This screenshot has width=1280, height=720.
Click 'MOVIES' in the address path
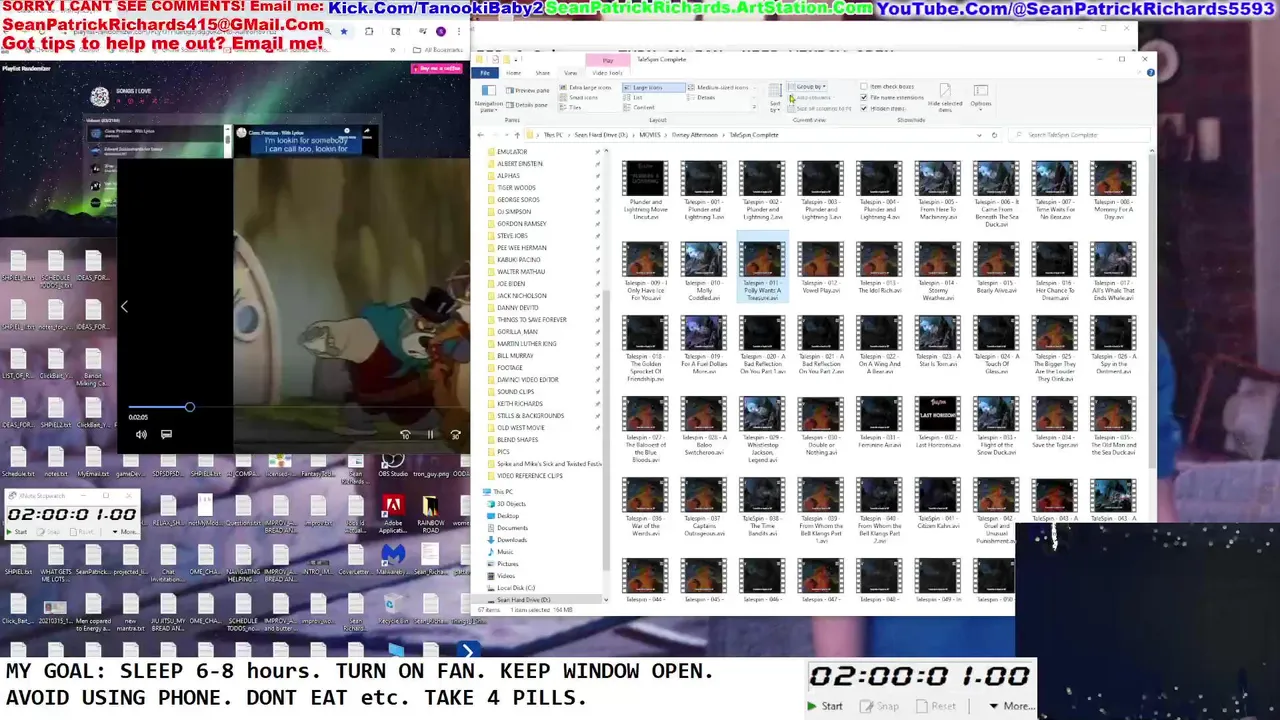point(649,135)
